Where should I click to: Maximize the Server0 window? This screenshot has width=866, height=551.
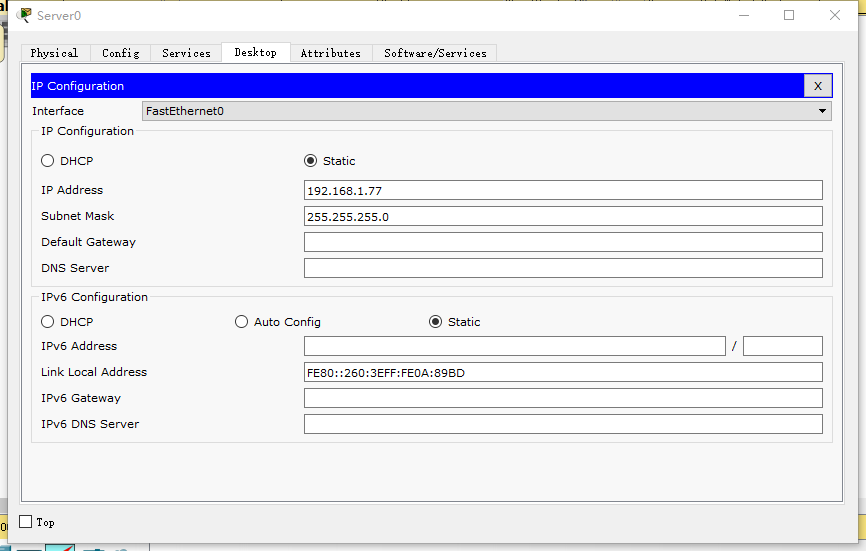point(789,15)
